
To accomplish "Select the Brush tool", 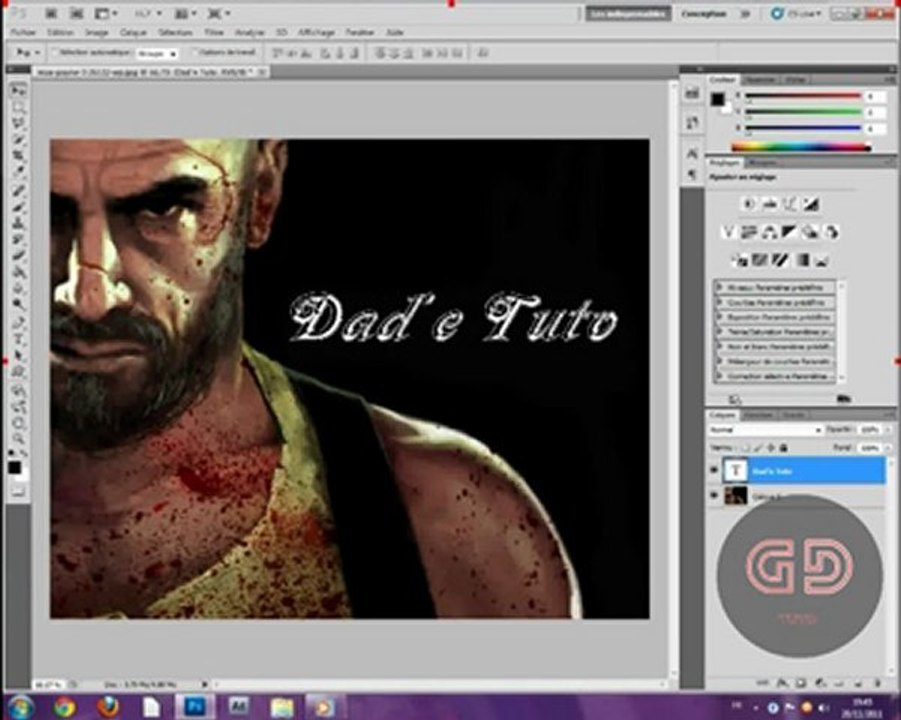I will (x=18, y=206).
